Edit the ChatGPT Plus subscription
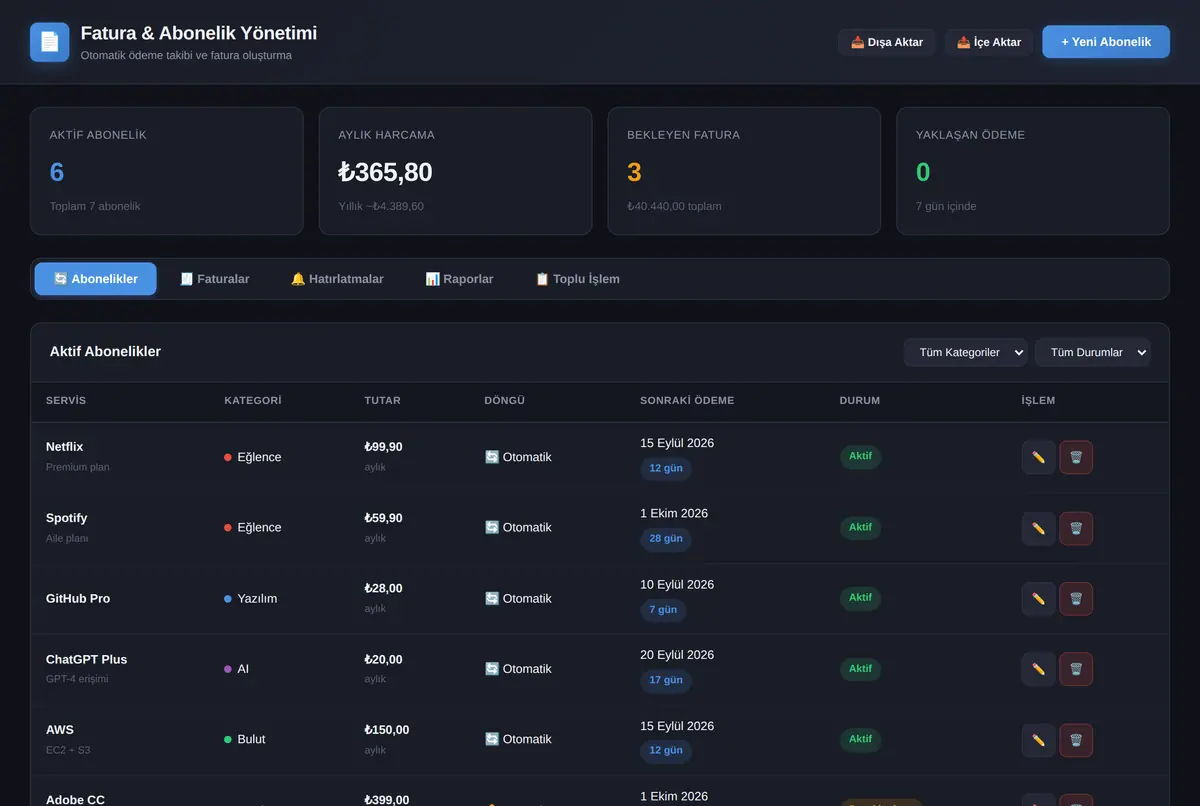The image size is (1200, 806). [1038, 669]
